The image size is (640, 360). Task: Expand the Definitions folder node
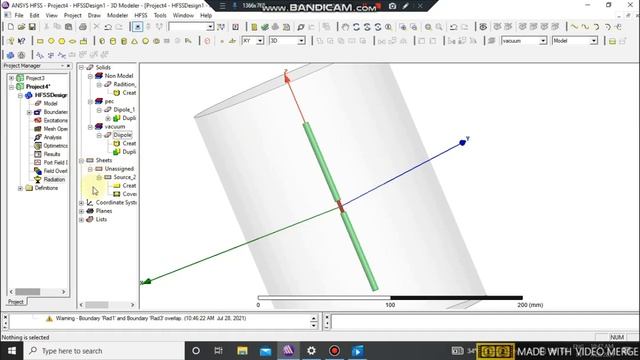[20, 188]
